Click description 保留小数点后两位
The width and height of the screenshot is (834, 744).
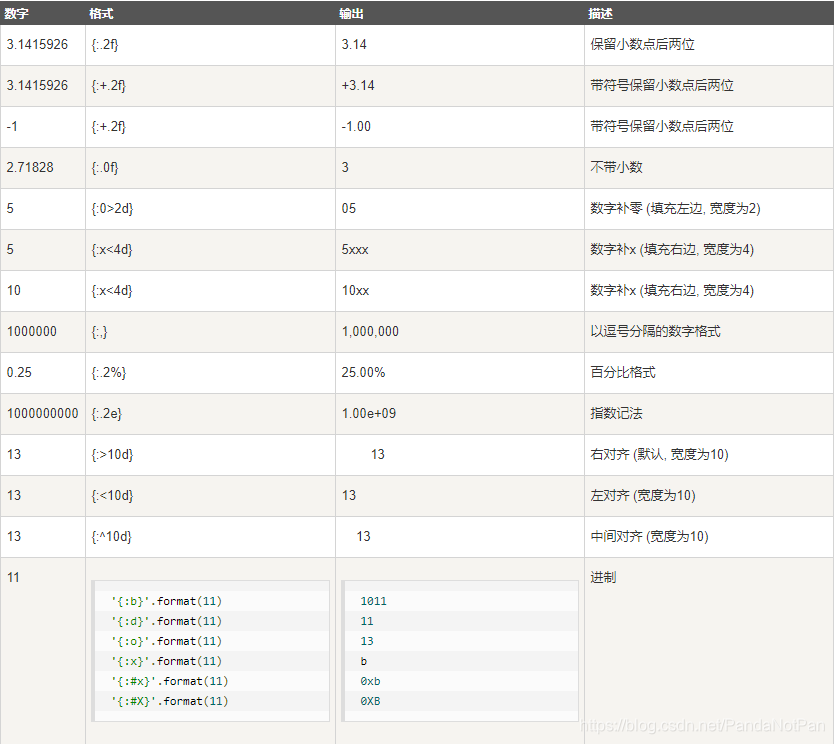click(x=642, y=45)
